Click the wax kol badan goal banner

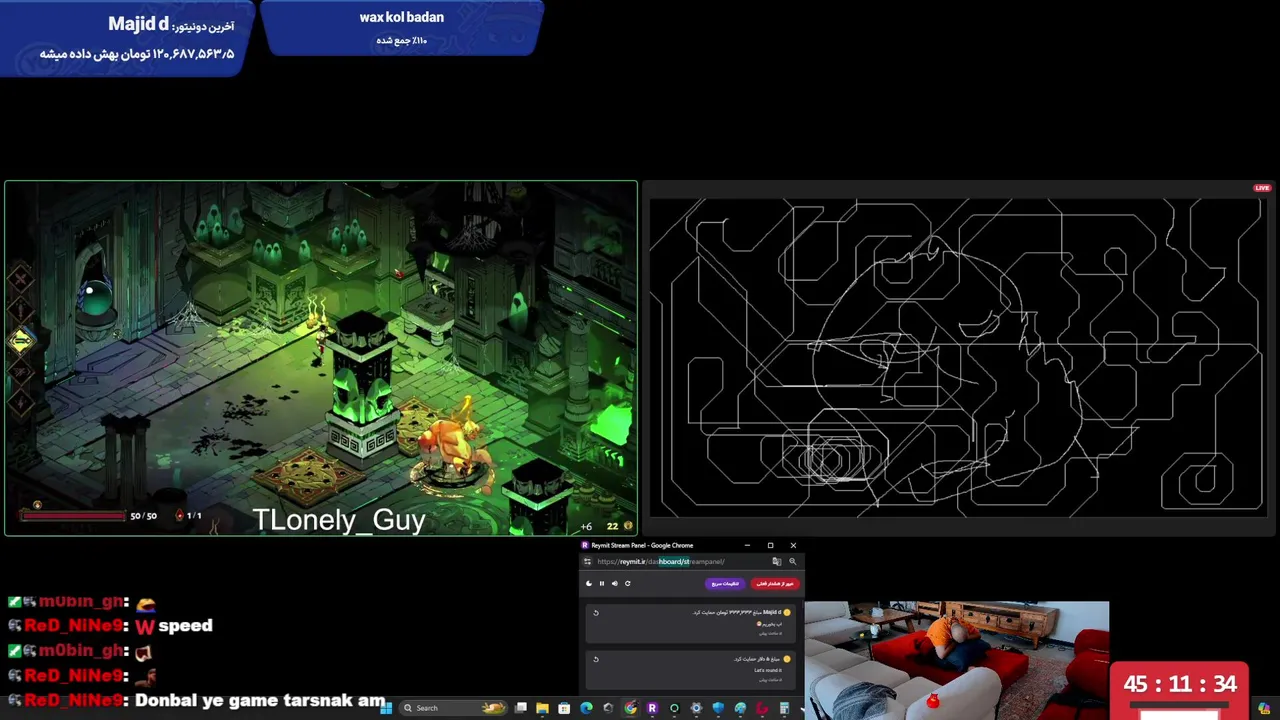coord(402,28)
